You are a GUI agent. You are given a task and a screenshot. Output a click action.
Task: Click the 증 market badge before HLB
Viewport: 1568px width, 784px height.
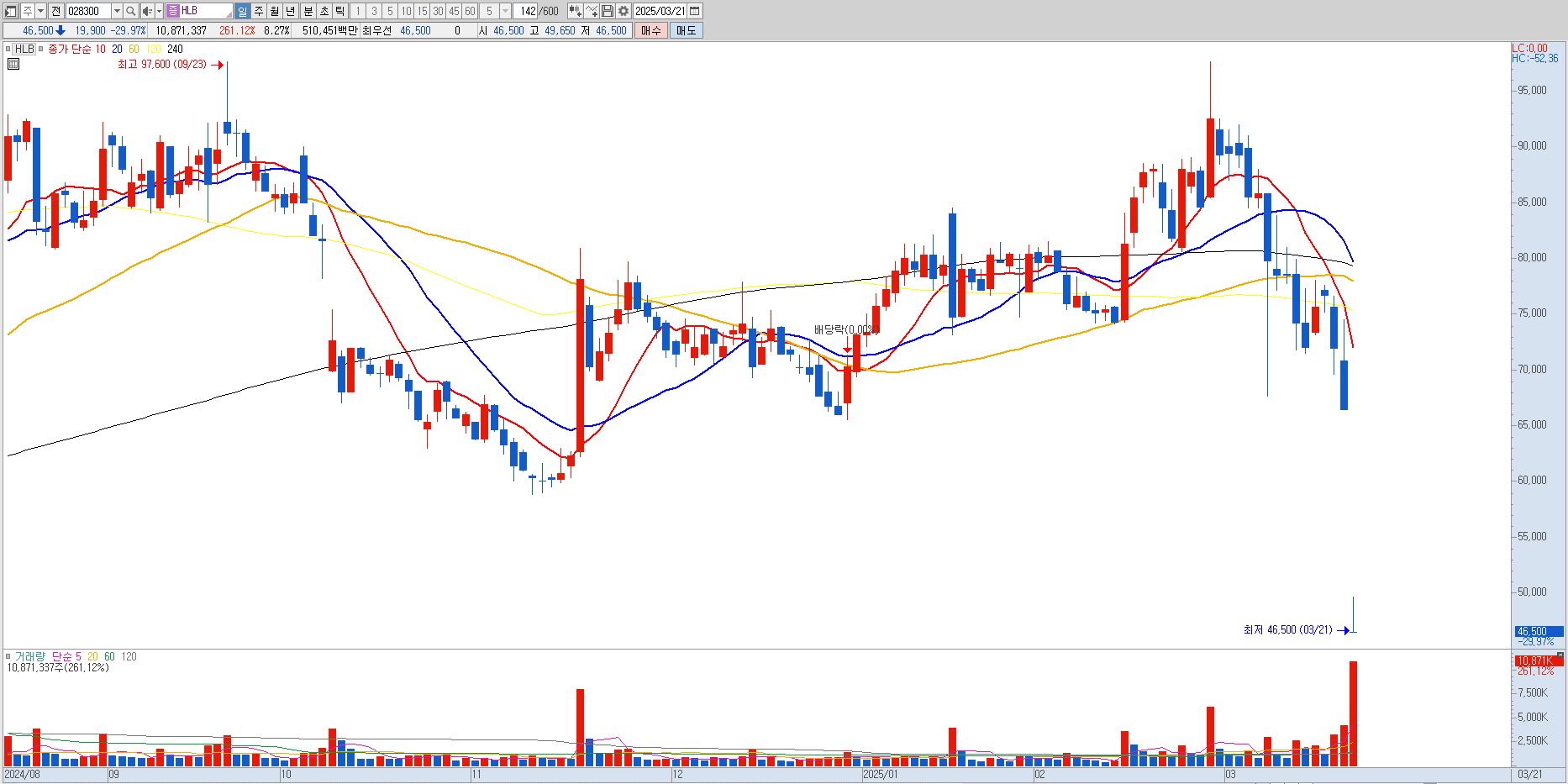[x=172, y=11]
